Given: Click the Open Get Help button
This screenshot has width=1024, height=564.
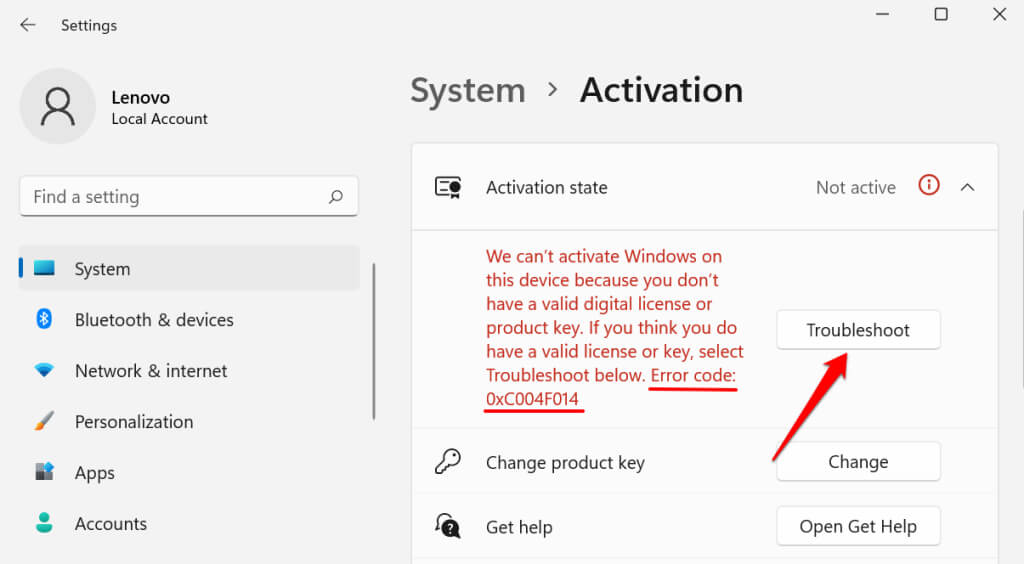Looking at the screenshot, I should pos(858,526).
